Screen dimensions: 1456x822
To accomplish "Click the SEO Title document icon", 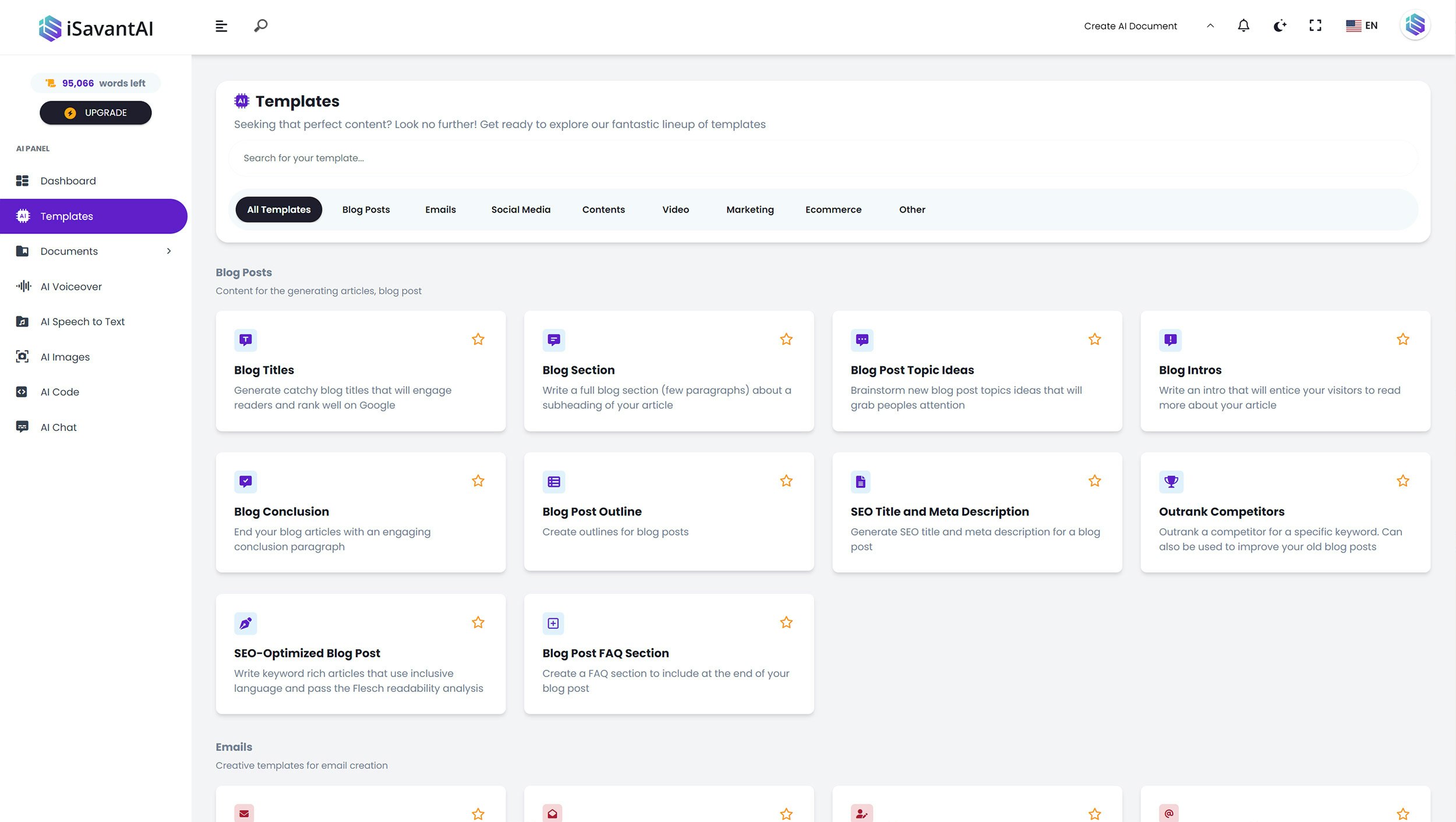I will (x=861, y=481).
